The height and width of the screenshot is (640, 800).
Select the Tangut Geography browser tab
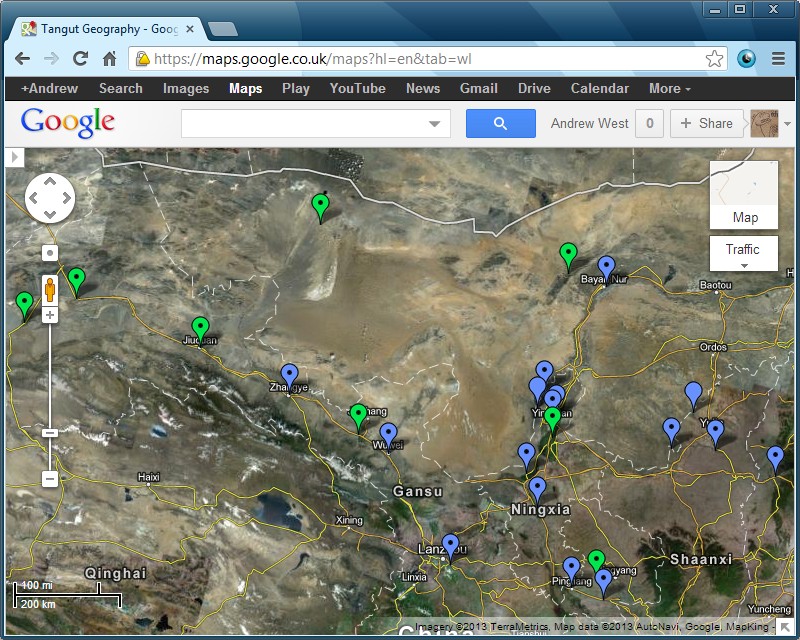point(106,29)
